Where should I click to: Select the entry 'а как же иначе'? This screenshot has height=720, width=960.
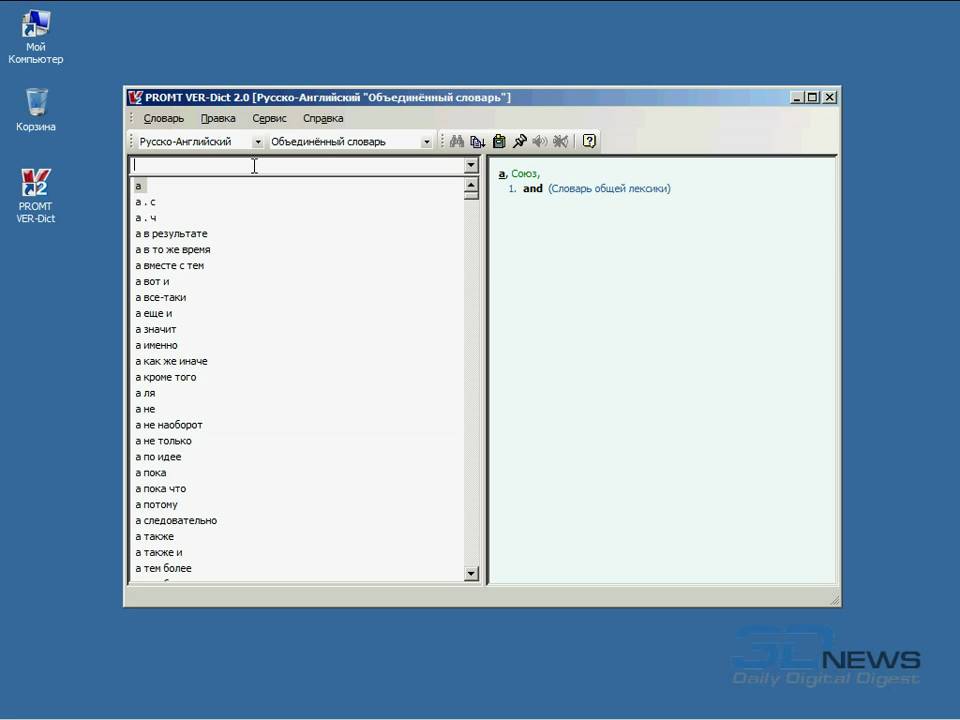[171, 361]
